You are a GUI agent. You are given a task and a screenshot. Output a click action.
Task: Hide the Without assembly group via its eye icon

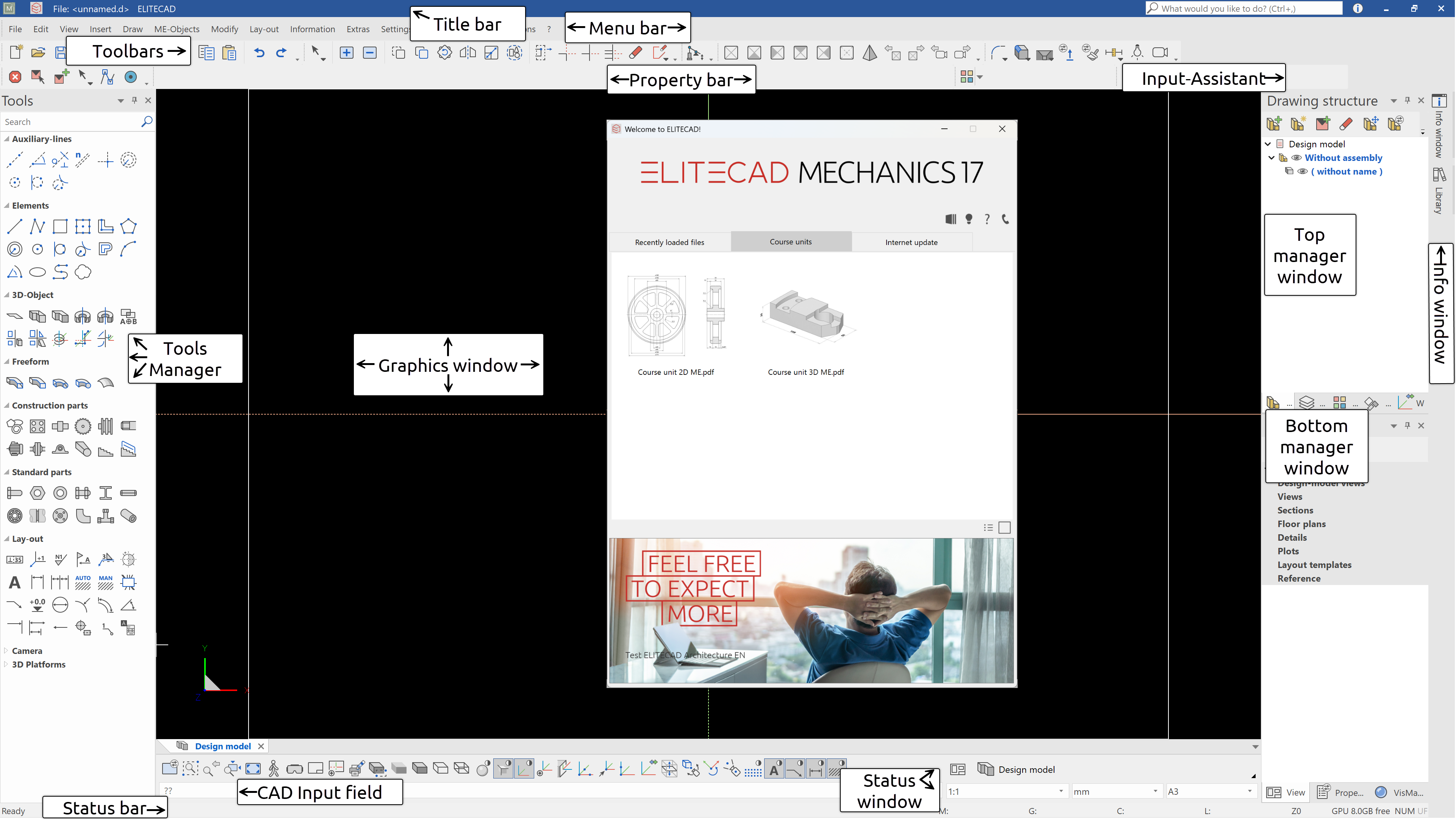[1297, 158]
